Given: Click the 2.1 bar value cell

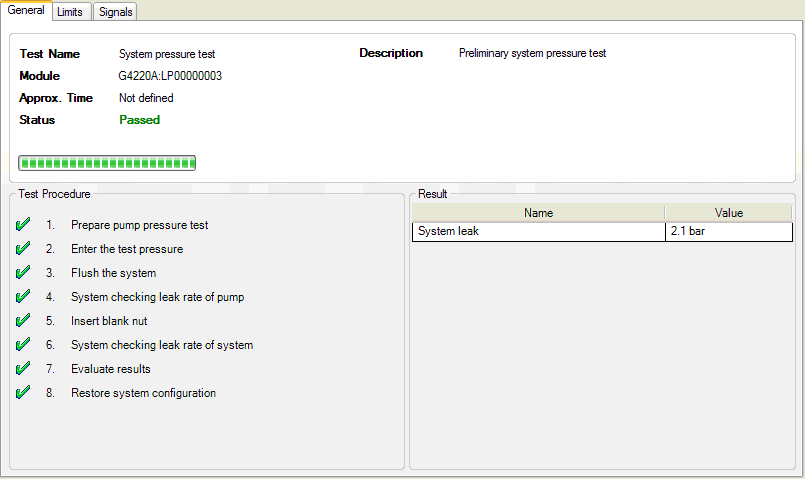Looking at the screenshot, I should pyautogui.click(x=728, y=232).
